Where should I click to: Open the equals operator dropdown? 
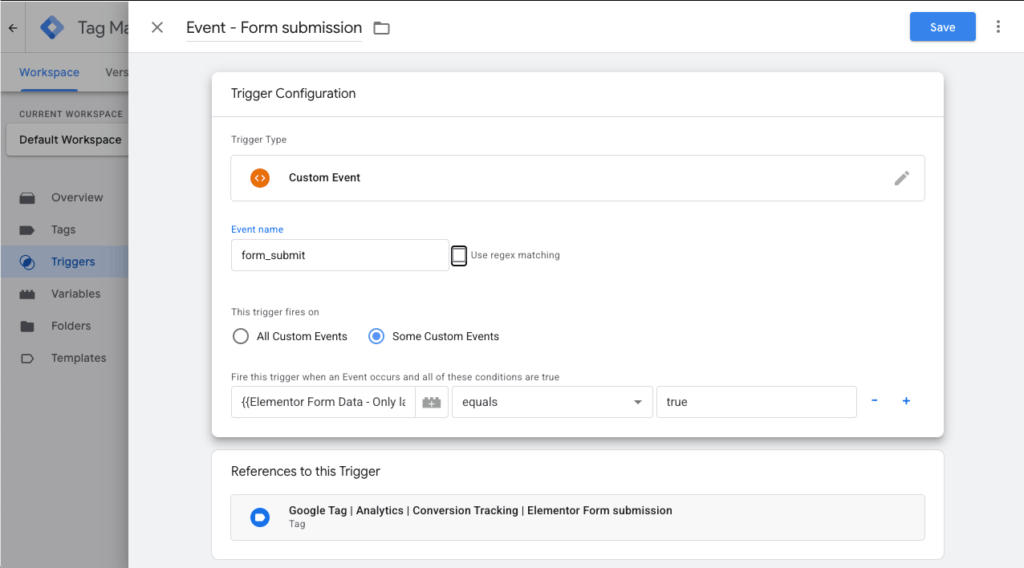pyautogui.click(x=552, y=402)
